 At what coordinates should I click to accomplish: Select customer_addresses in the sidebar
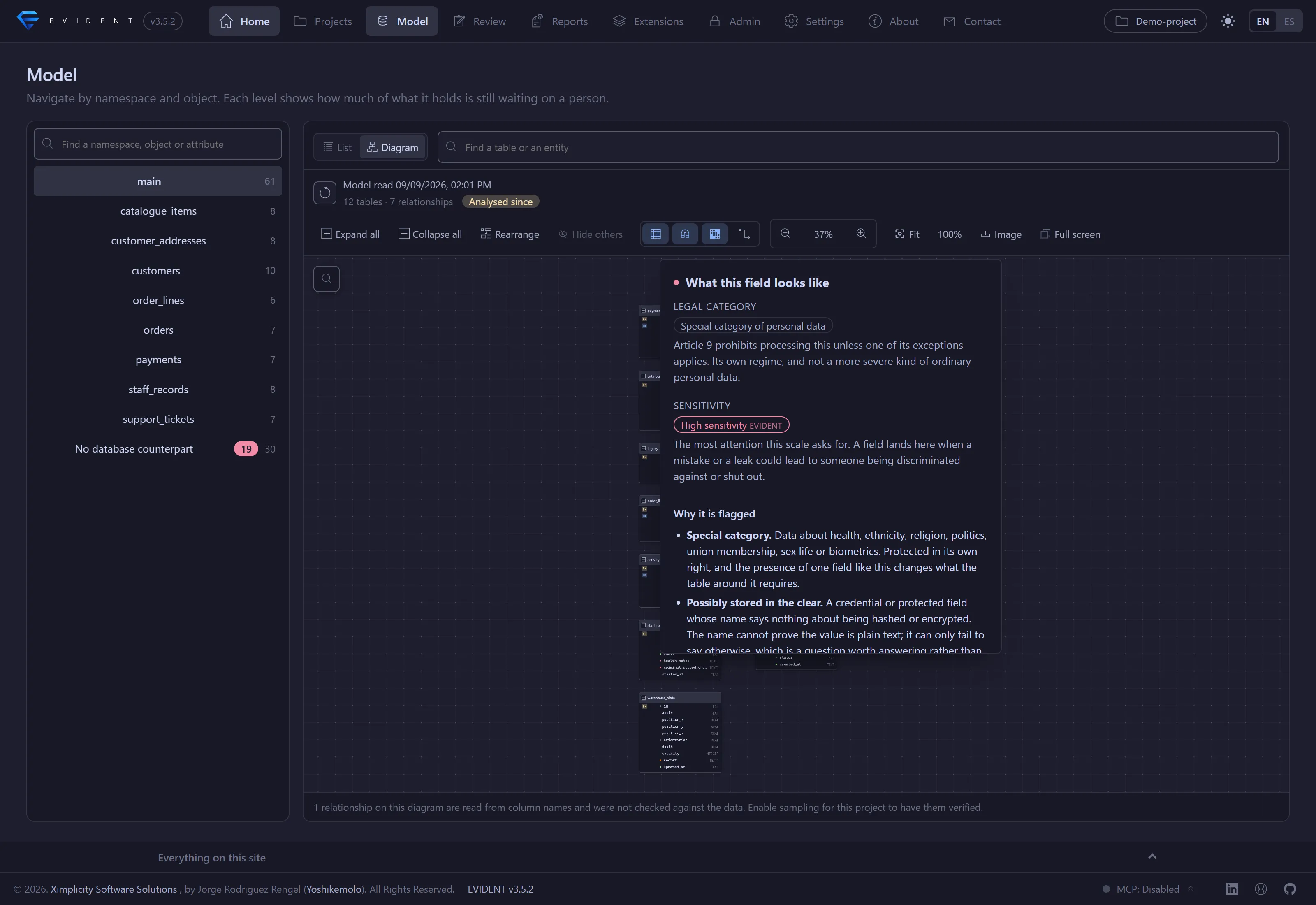(x=158, y=240)
